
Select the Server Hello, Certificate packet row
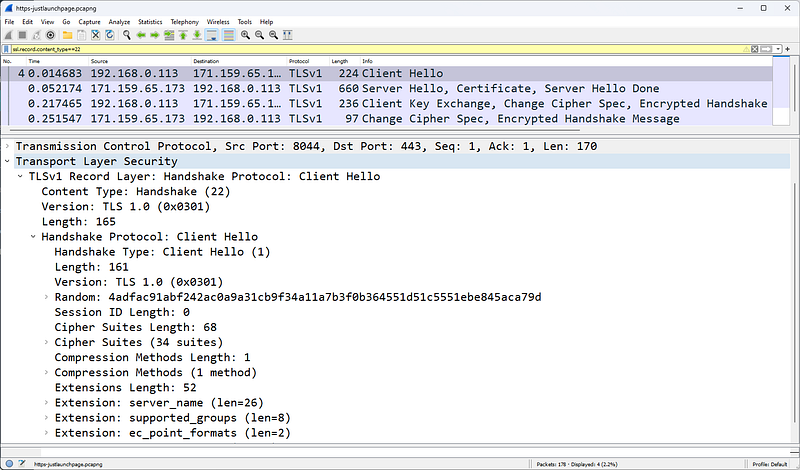[x=387, y=88]
